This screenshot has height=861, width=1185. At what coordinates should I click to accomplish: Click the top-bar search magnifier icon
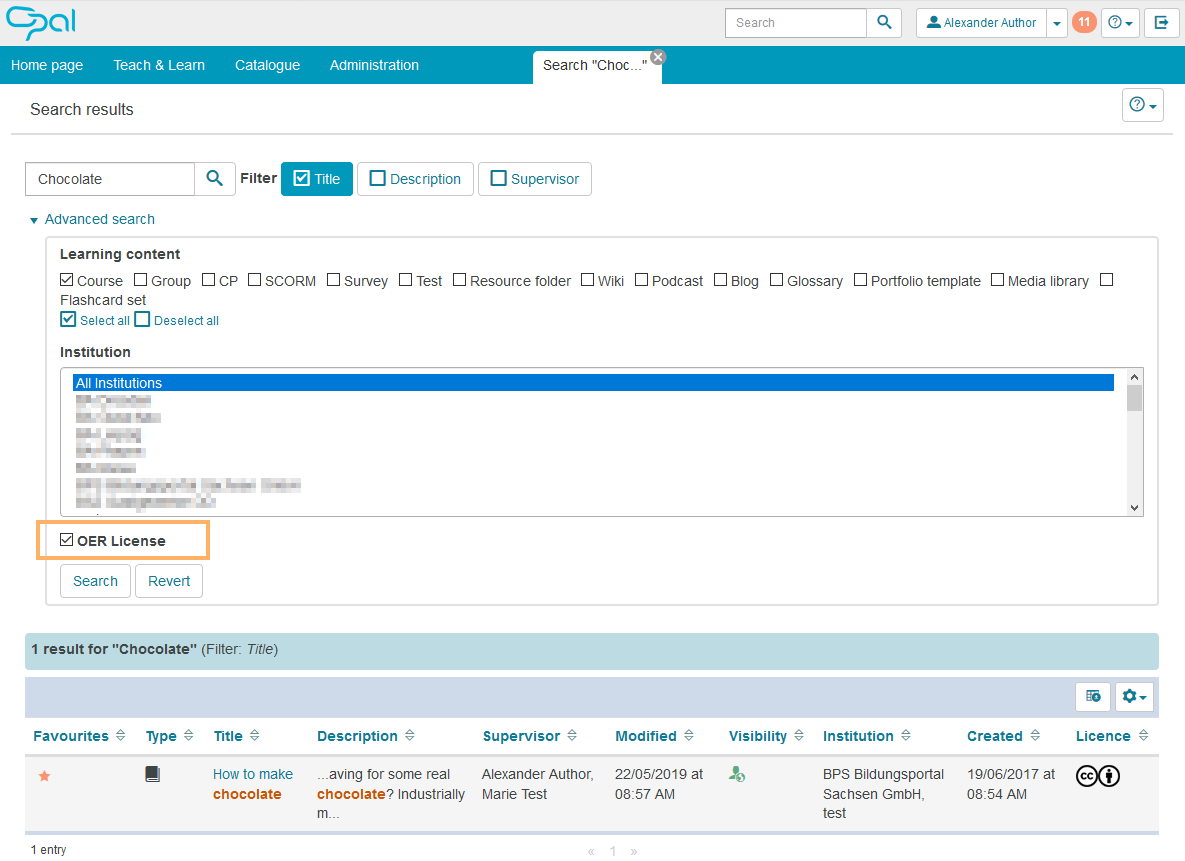coord(884,23)
